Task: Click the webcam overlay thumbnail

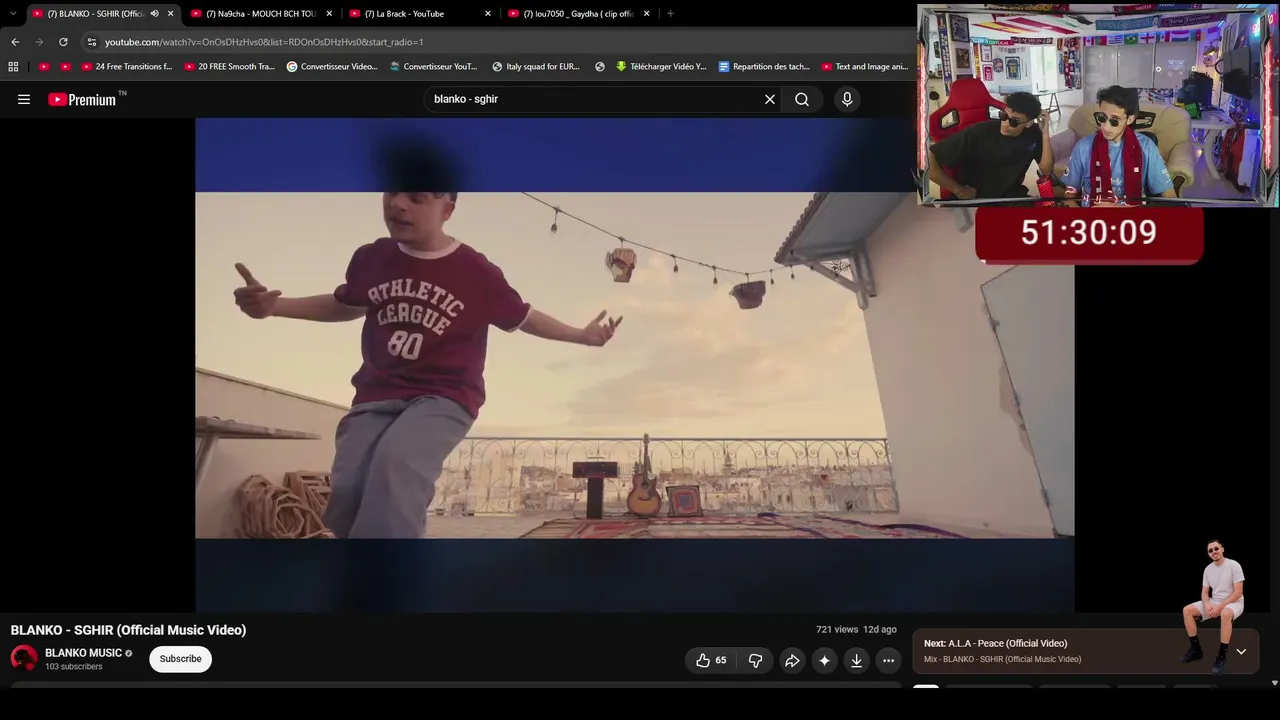Action: click(x=1097, y=105)
